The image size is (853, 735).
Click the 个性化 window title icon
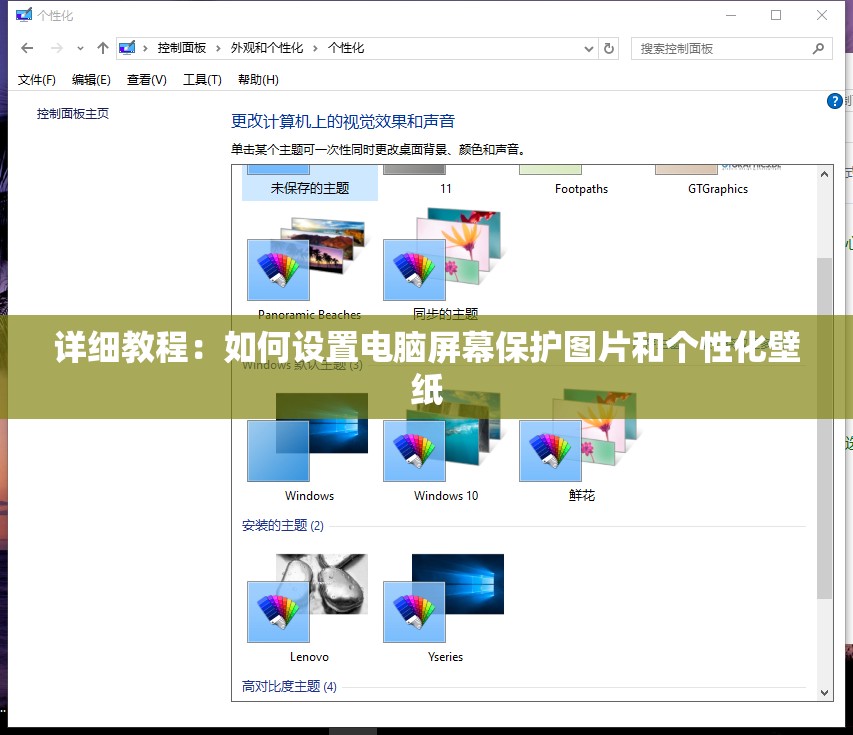coord(24,15)
